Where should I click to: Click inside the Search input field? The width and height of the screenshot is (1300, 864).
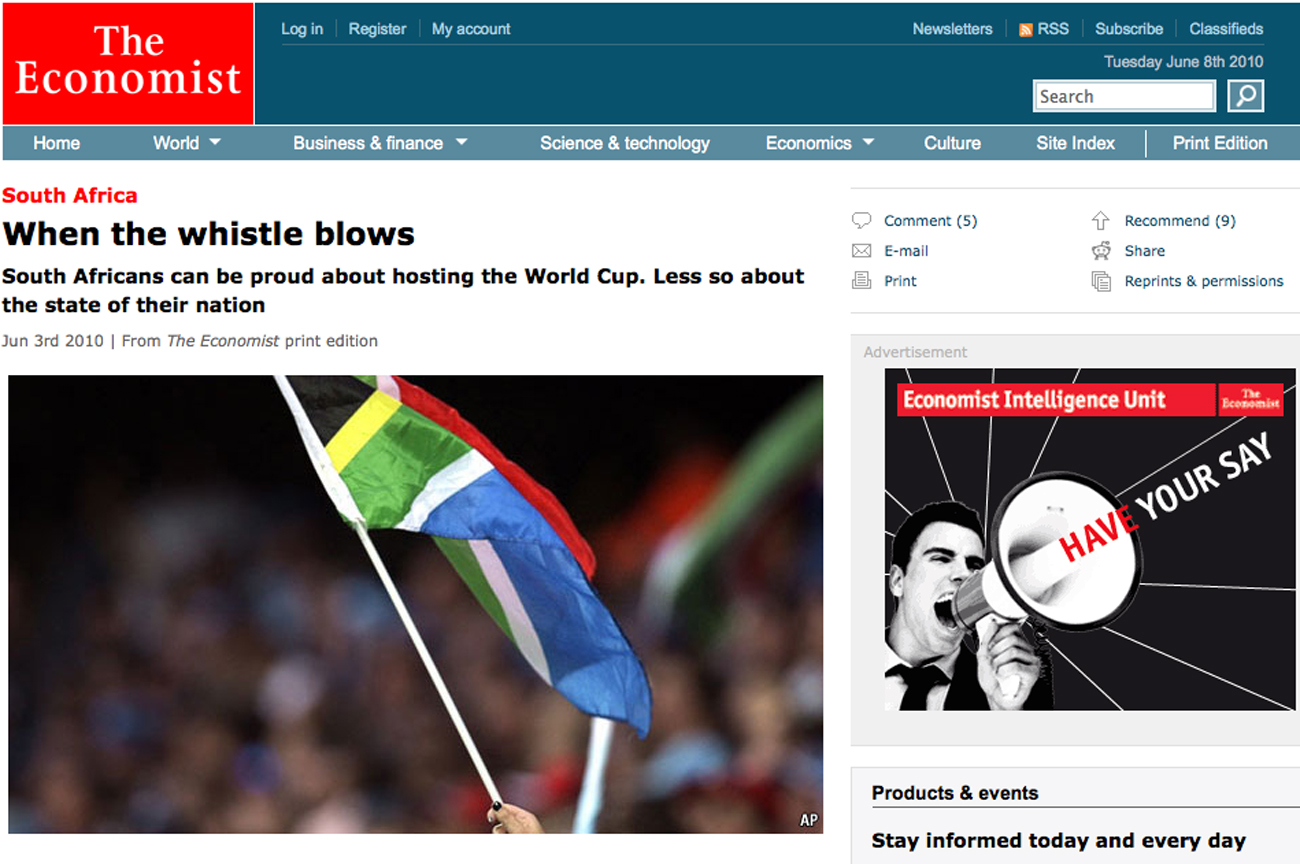(x=1120, y=95)
